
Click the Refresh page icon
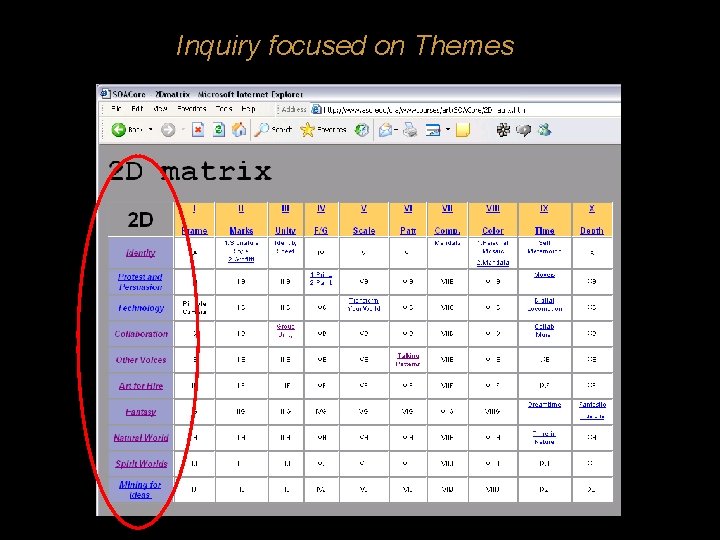(219, 130)
